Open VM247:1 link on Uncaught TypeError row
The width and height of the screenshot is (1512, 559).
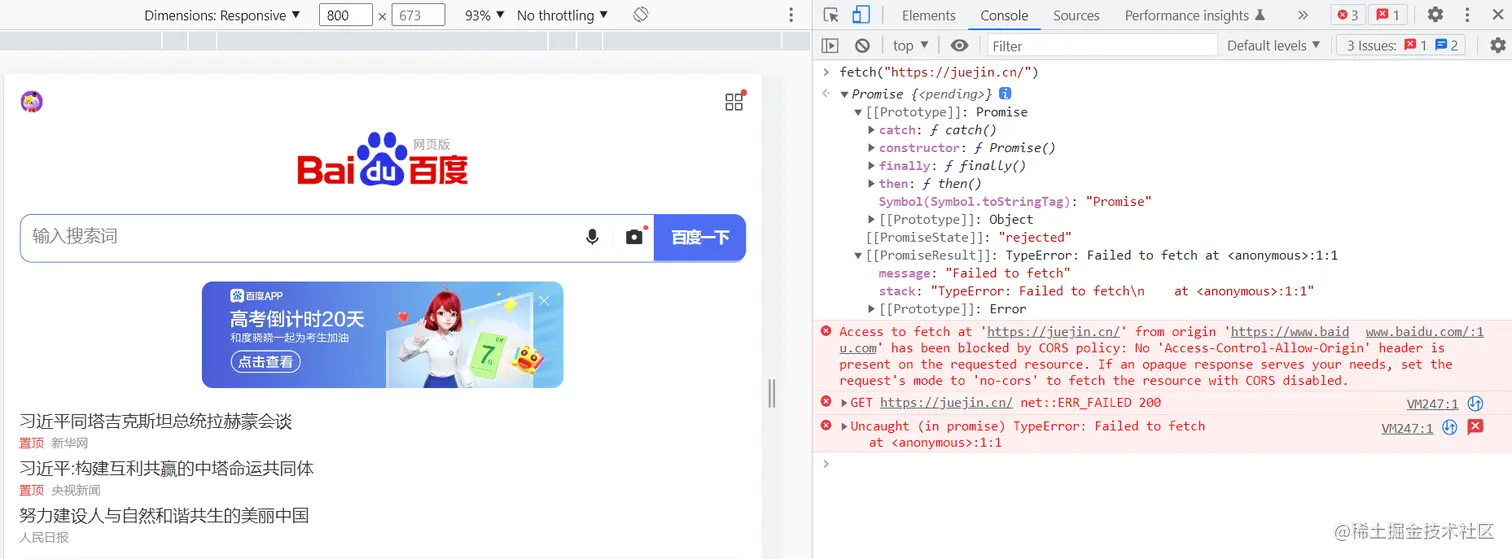(1407, 428)
